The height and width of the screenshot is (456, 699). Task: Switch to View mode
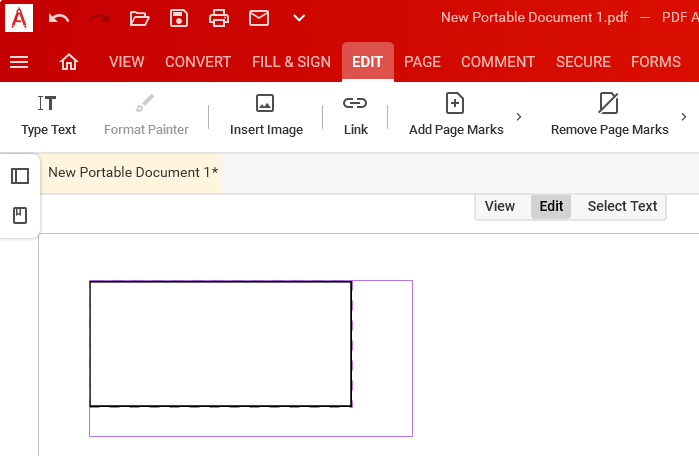500,206
